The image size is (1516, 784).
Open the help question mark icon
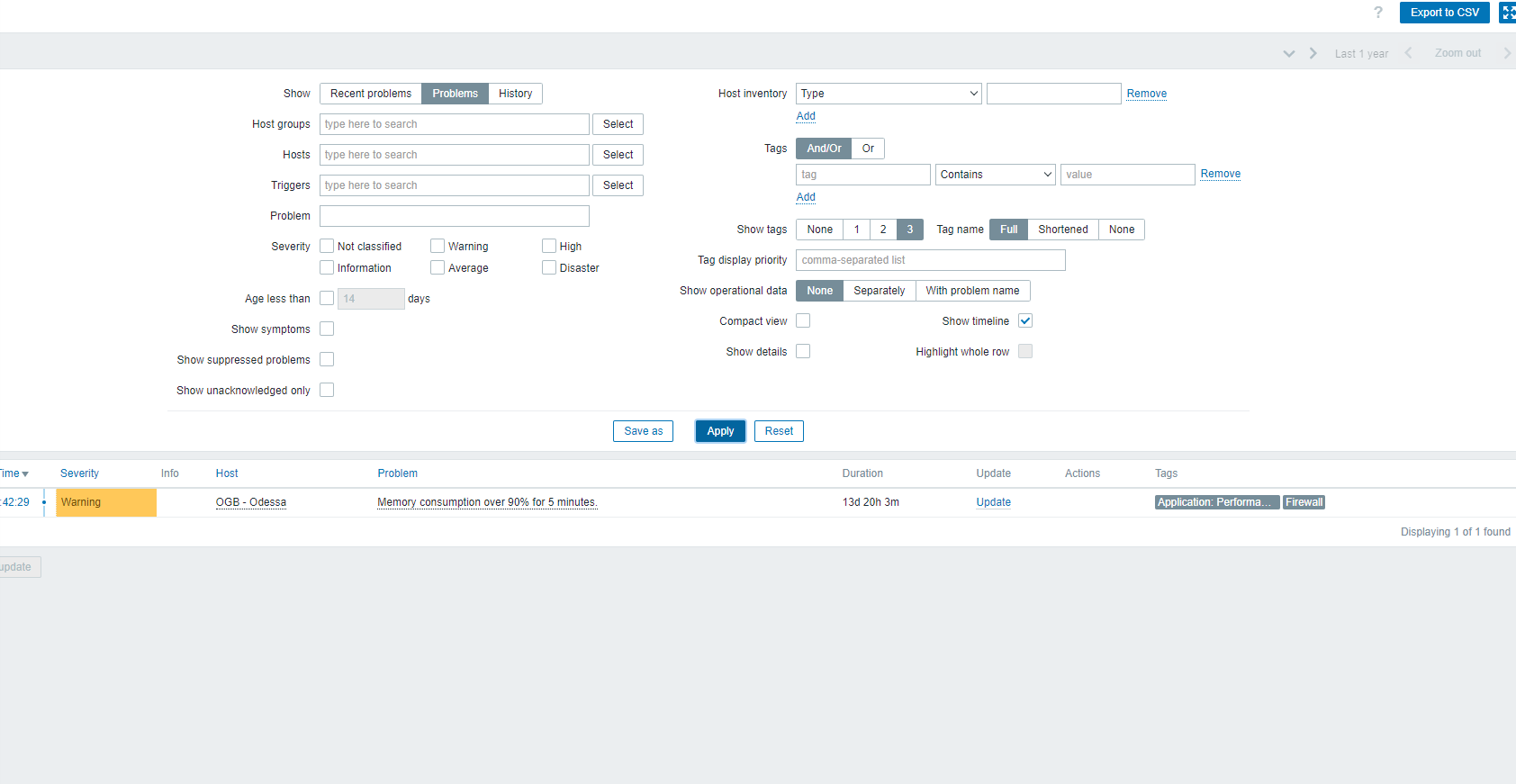(1377, 13)
